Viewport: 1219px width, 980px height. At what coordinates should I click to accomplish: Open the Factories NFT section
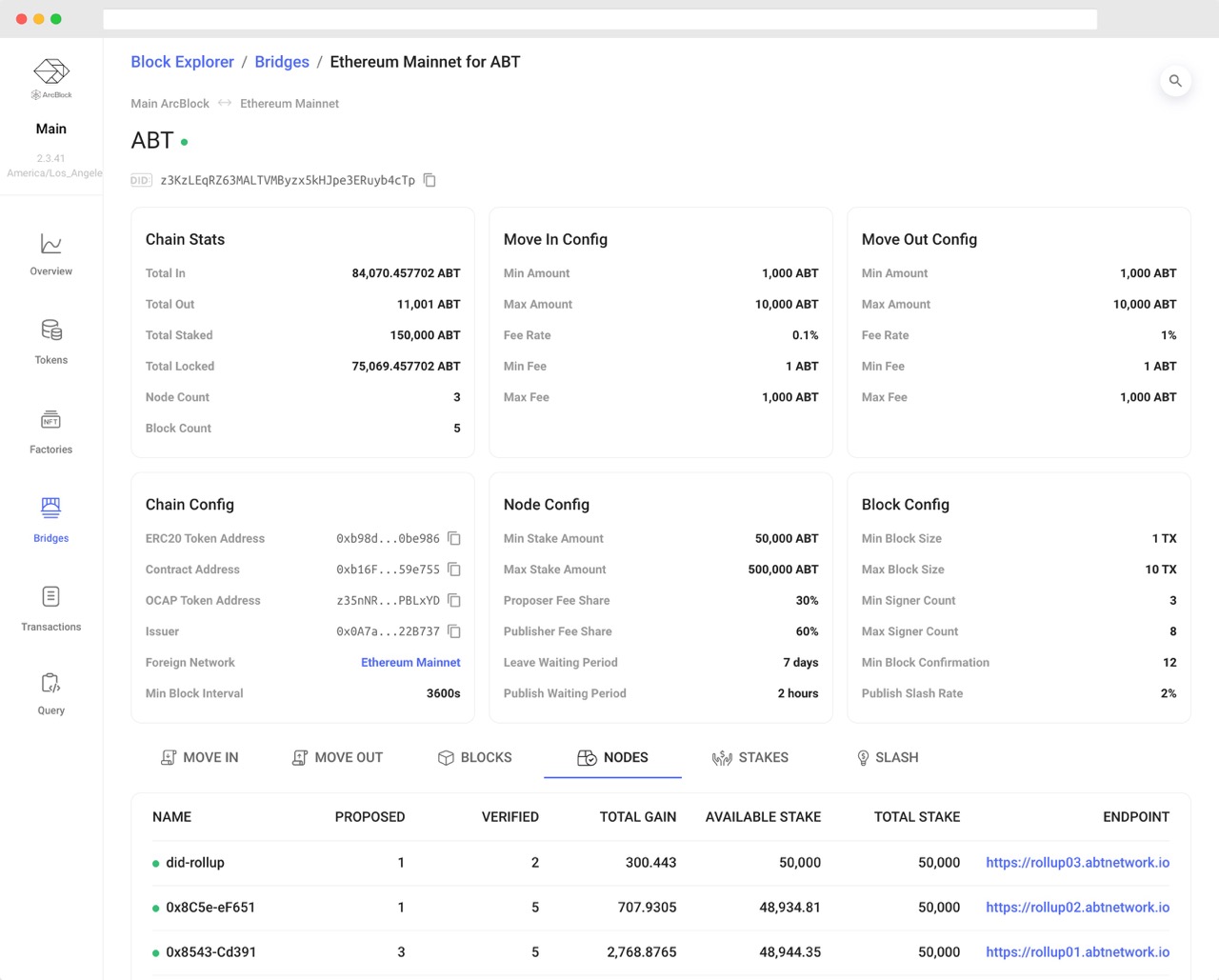click(51, 431)
